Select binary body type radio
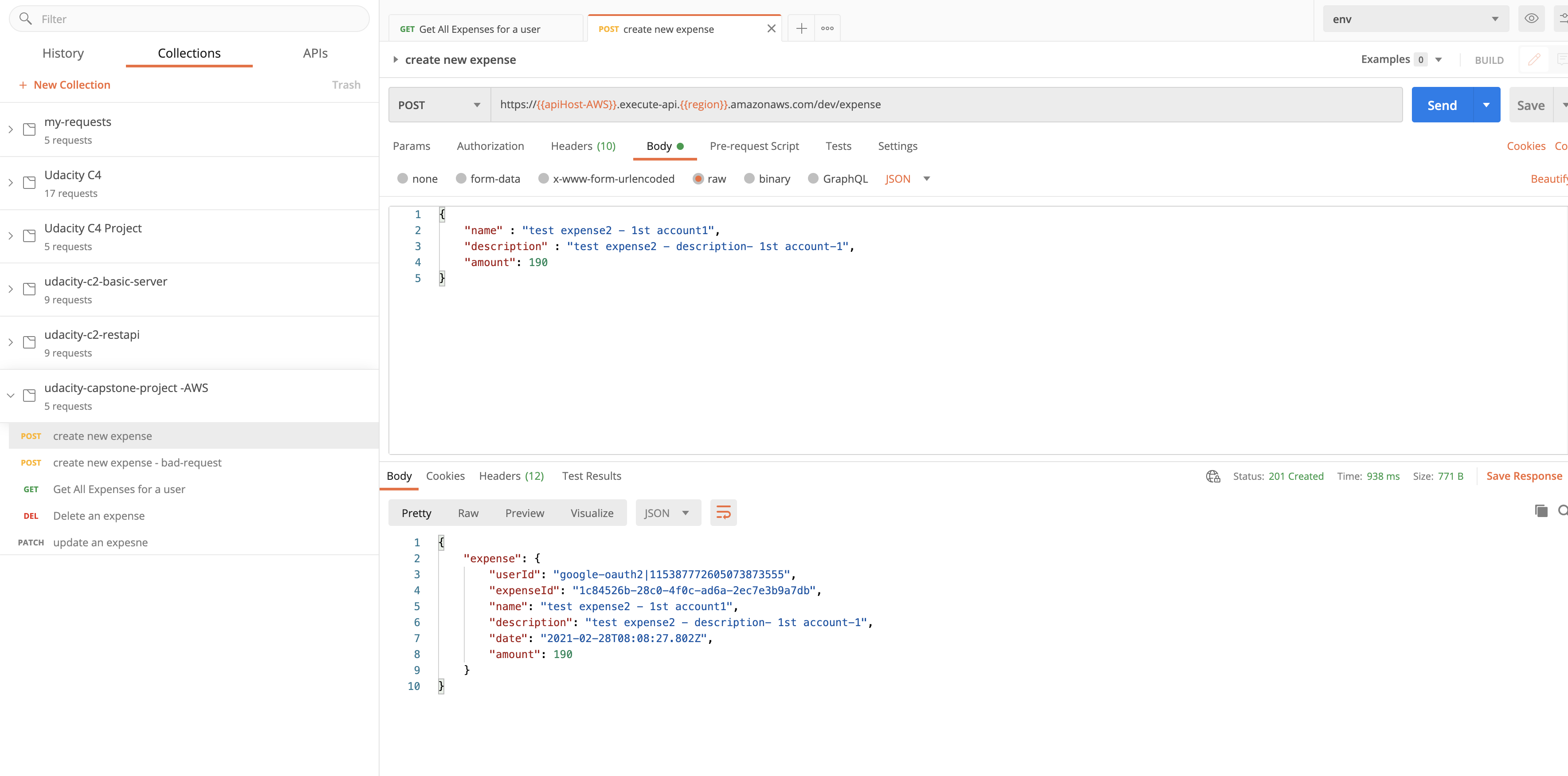This screenshot has height=776, width=1568. click(x=749, y=179)
